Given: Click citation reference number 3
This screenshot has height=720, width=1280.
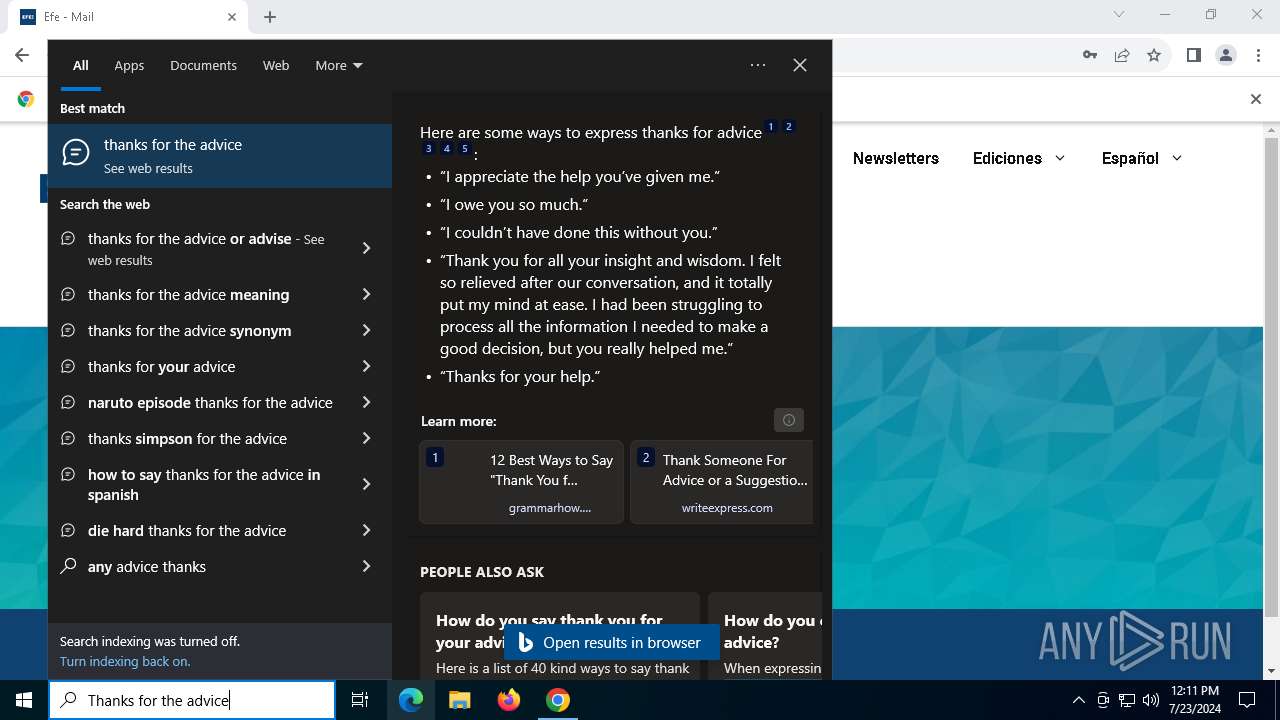Looking at the screenshot, I should pos(429,149).
